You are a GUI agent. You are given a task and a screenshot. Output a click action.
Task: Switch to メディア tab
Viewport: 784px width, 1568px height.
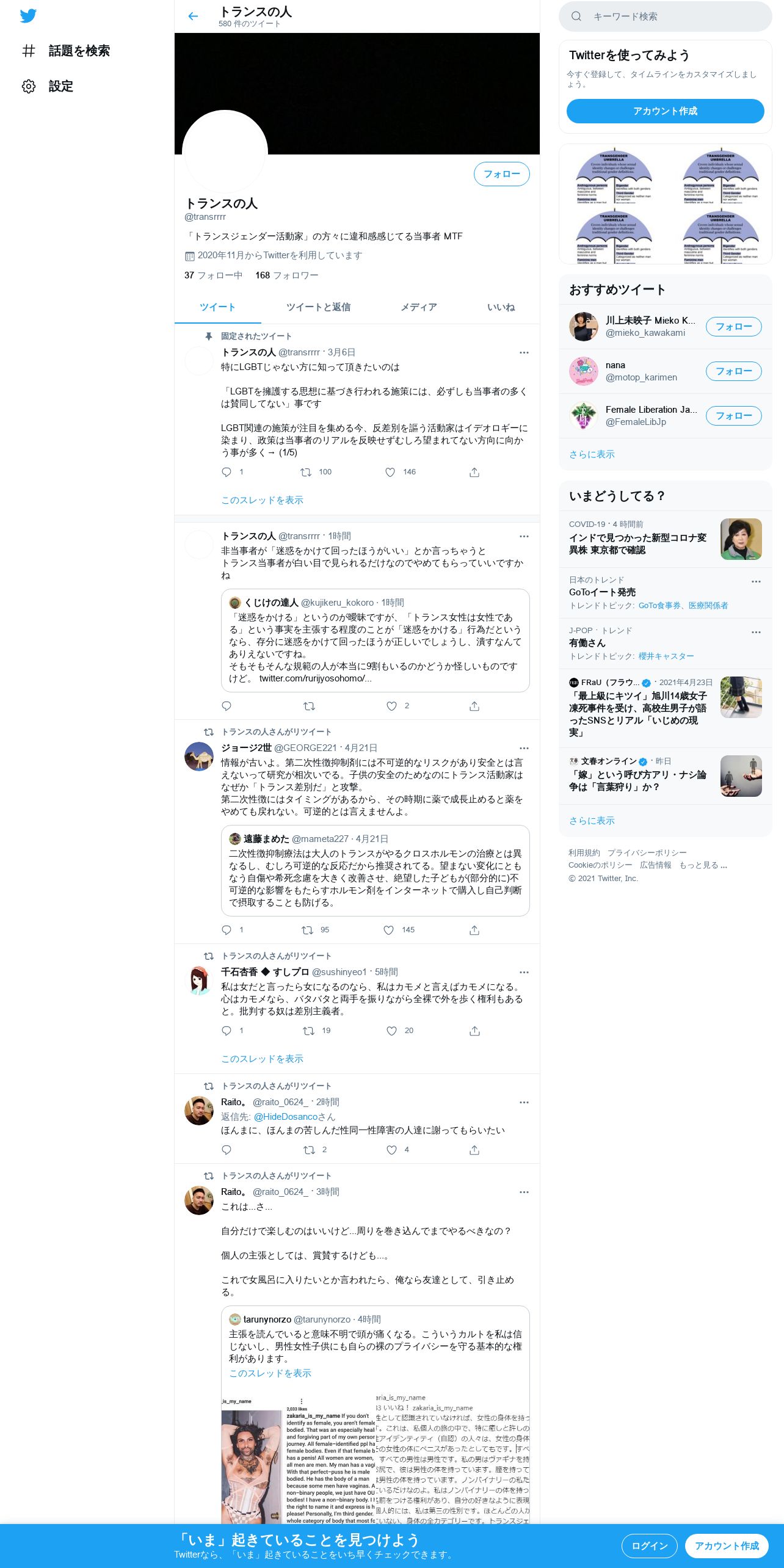418,307
